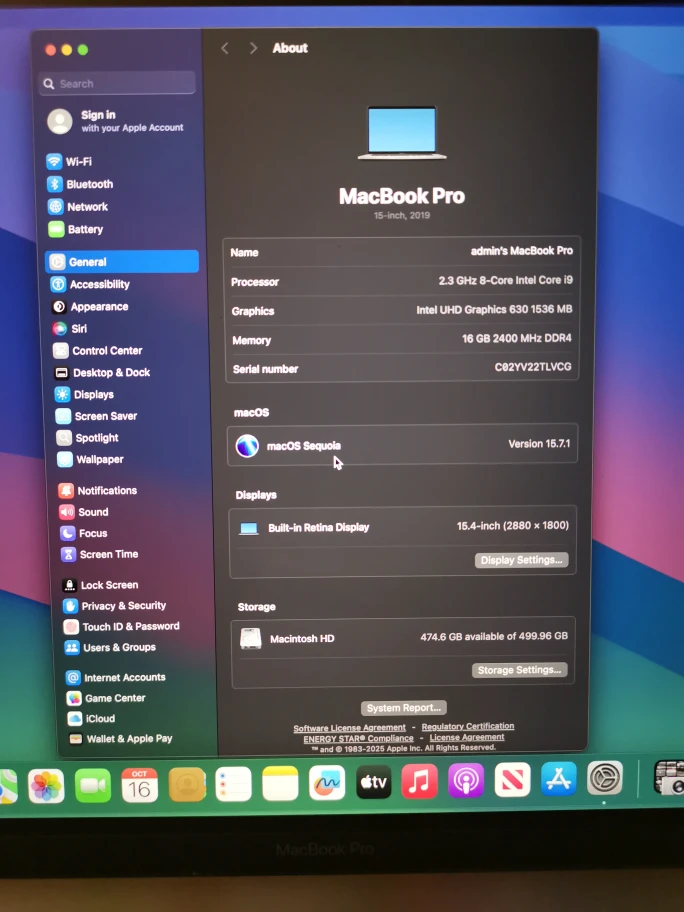Open Focus settings

(x=84, y=533)
